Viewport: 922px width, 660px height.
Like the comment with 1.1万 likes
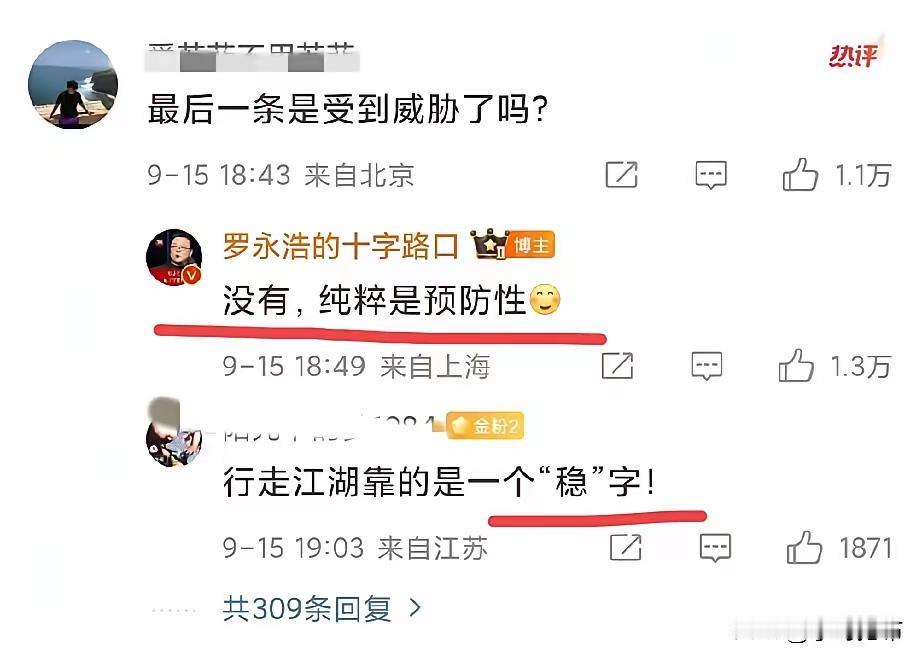click(800, 174)
